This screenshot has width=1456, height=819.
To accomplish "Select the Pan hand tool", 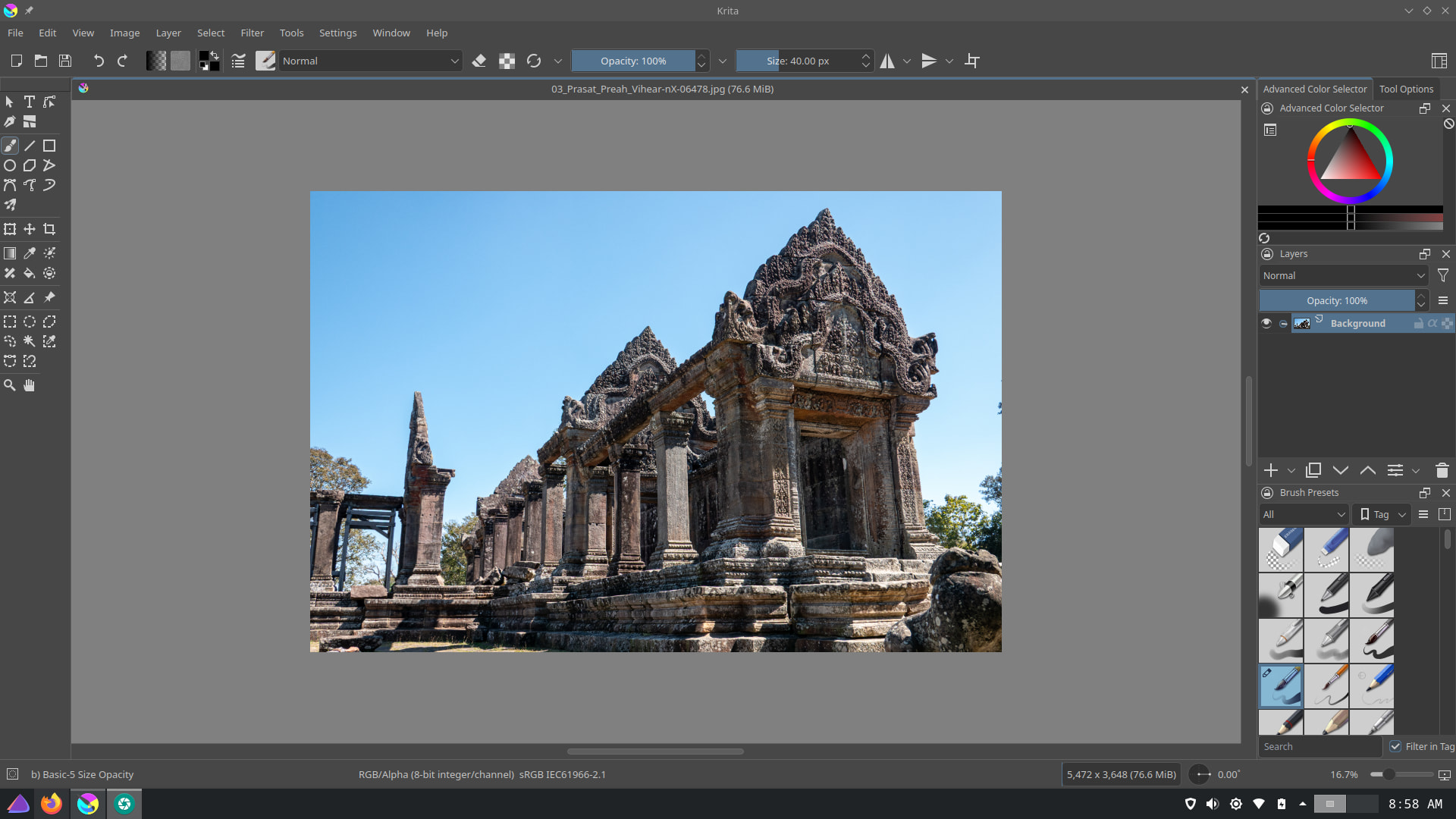I will pyautogui.click(x=29, y=385).
